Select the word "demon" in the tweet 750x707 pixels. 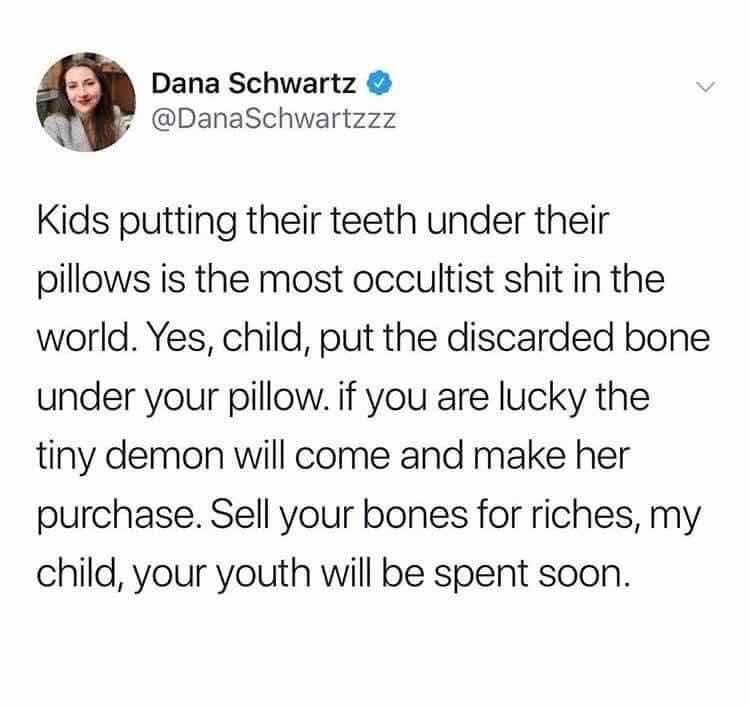[x=164, y=456]
